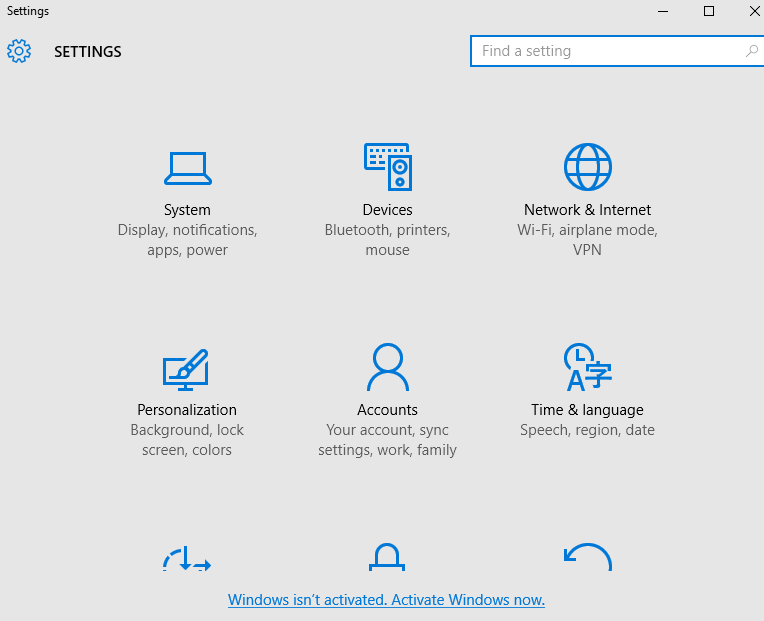Click 'Display, notifications, apps, power' description
This screenshot has width=764, height=621.
(188, 240)
